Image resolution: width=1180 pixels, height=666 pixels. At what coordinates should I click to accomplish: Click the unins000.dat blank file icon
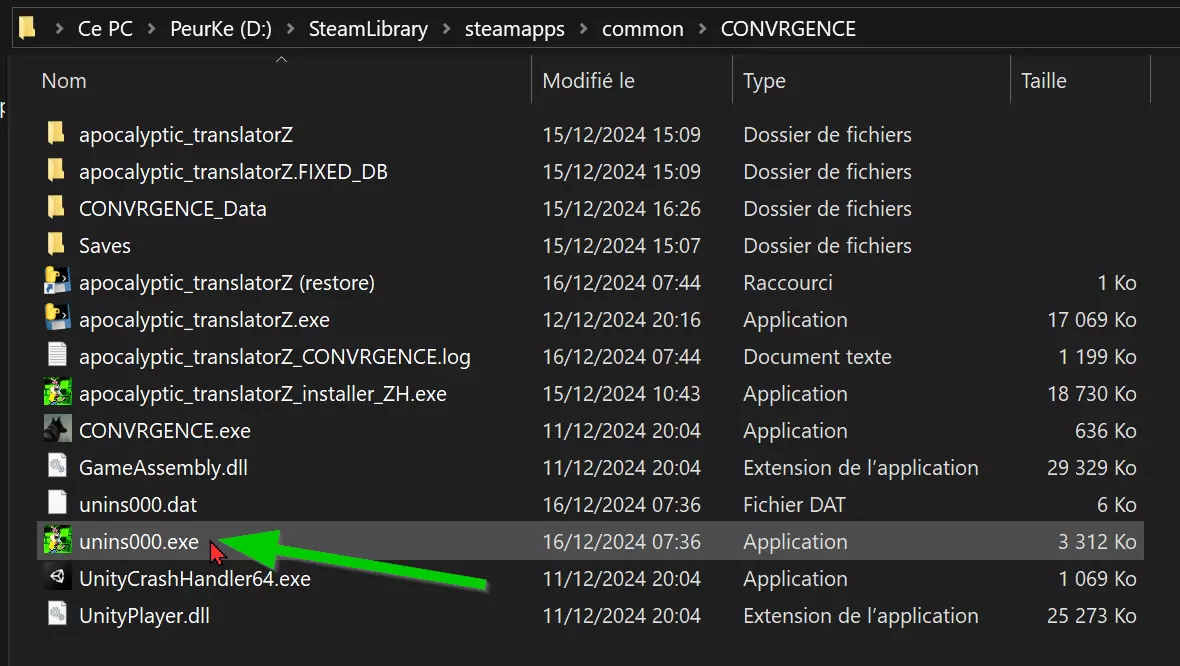57,503
